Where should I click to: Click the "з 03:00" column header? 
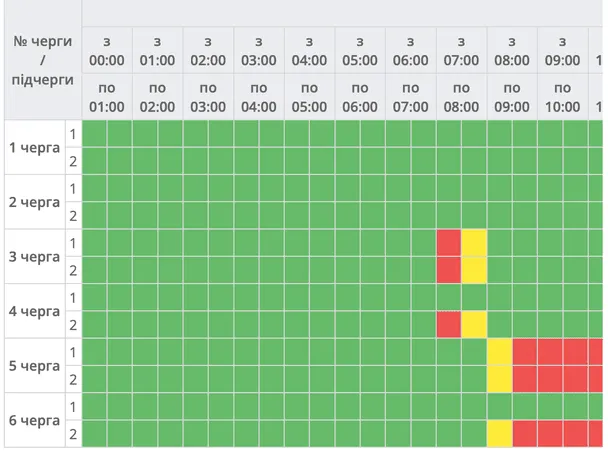(x=258, y=50)
